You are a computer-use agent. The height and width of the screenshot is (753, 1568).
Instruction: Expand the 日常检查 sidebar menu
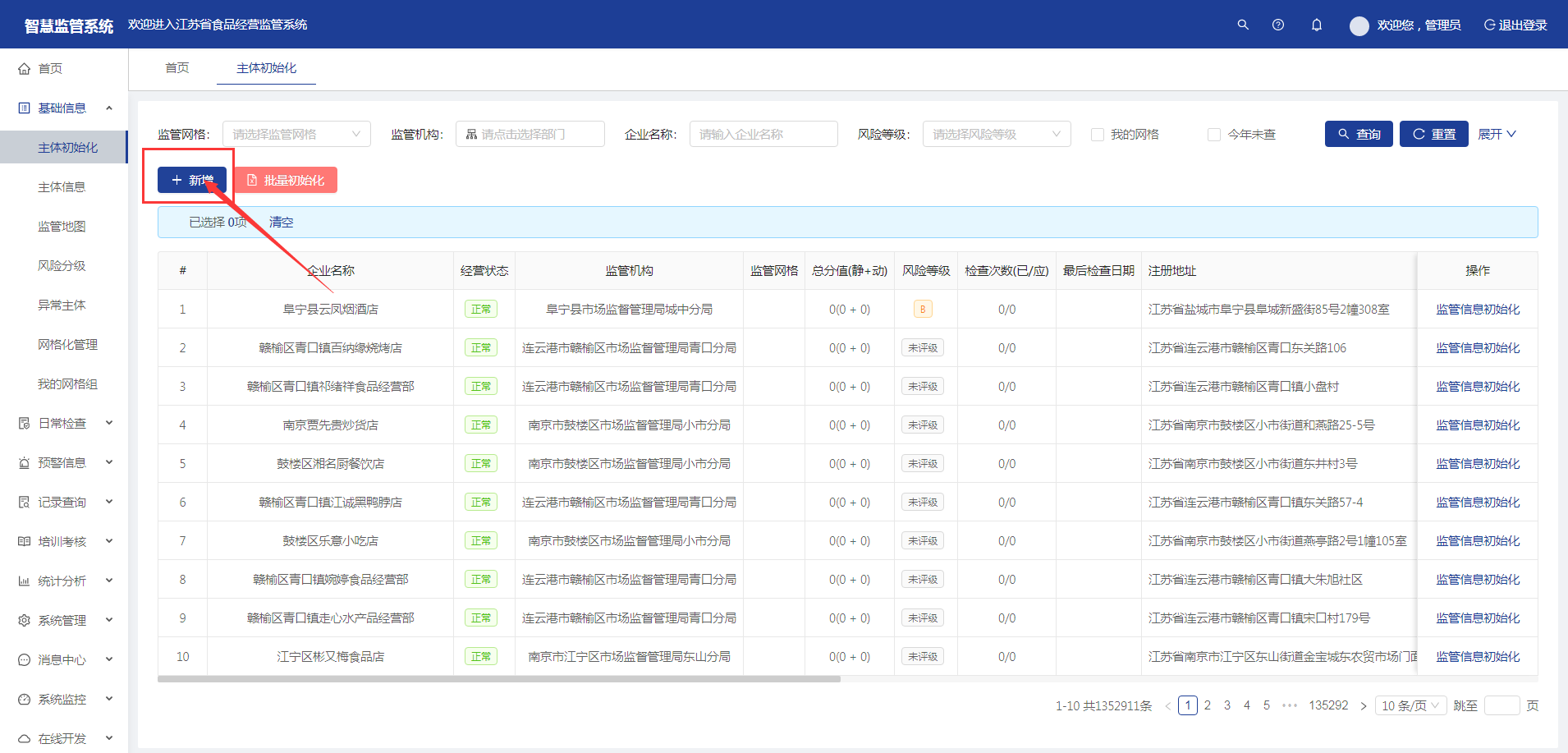click(62, 424)
